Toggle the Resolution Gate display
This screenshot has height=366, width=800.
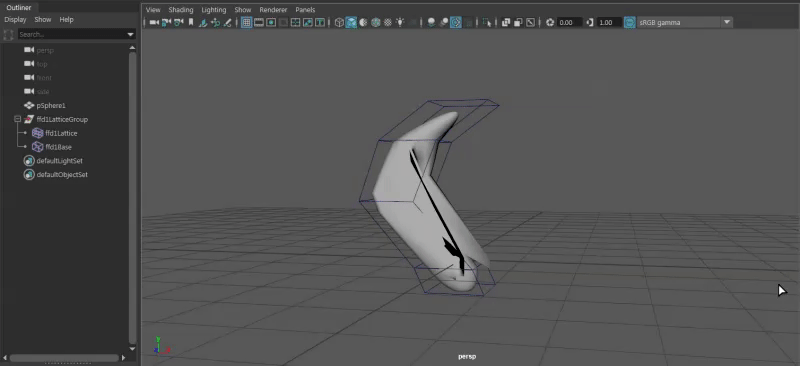click(x=271, y=22)
